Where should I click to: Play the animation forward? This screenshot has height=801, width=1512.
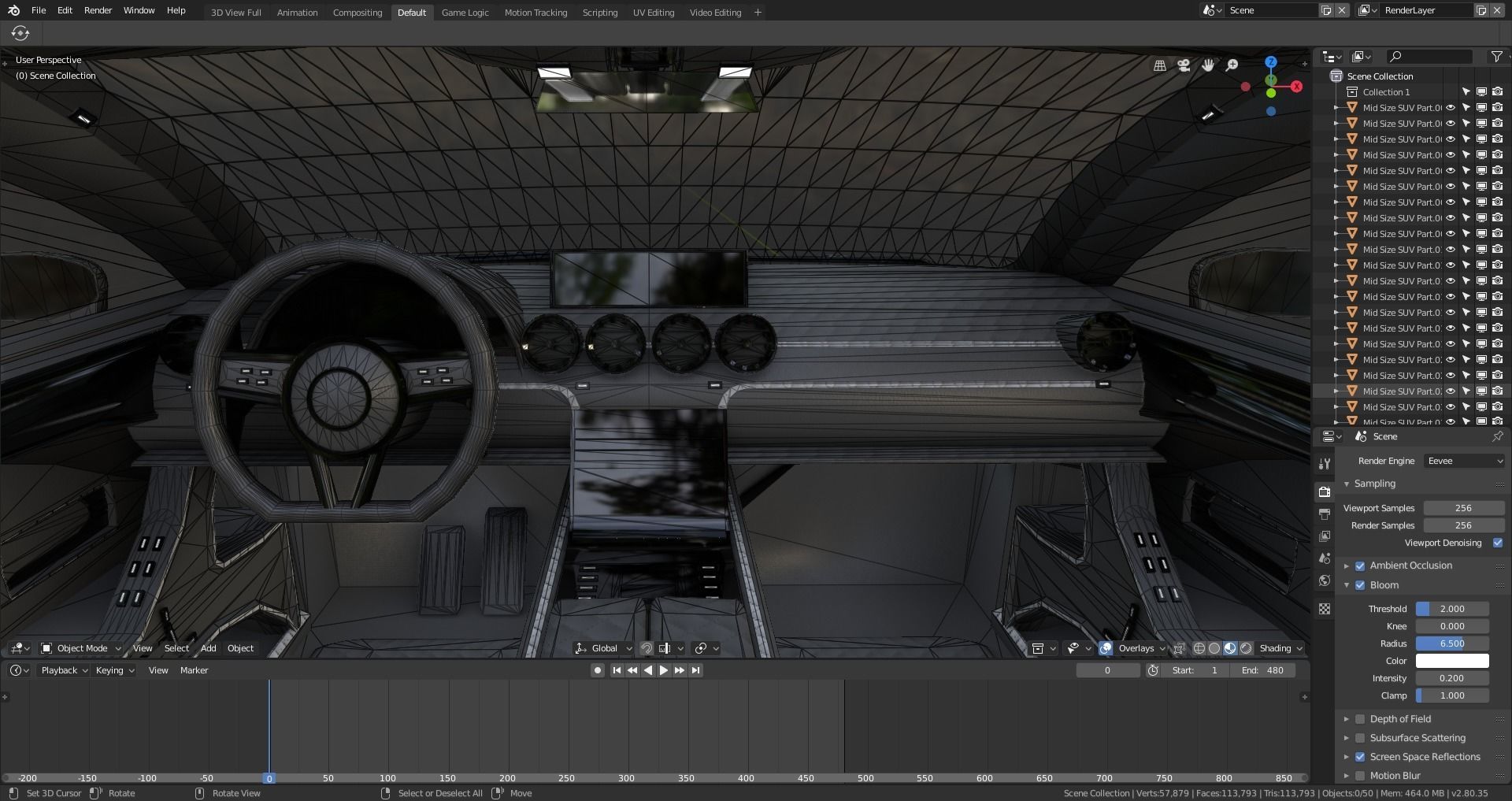[x=663, y=670]
